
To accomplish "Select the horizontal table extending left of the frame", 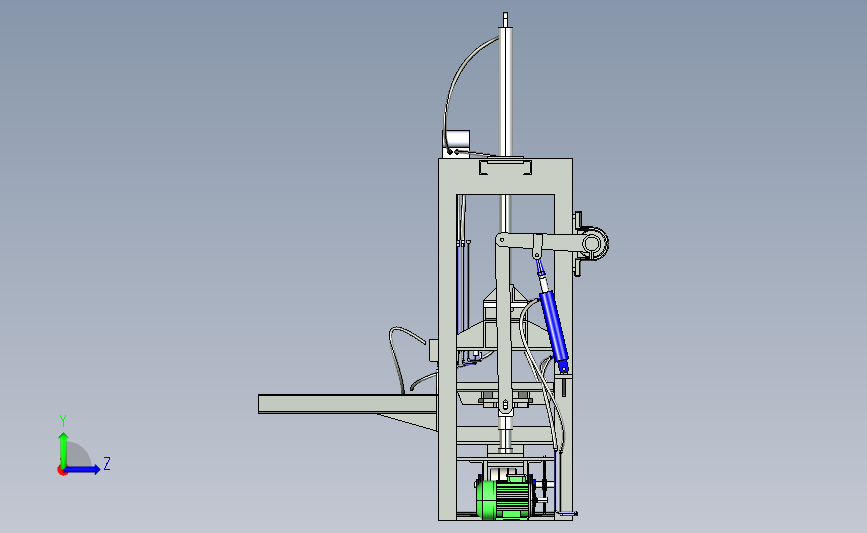I will point(348,404).
